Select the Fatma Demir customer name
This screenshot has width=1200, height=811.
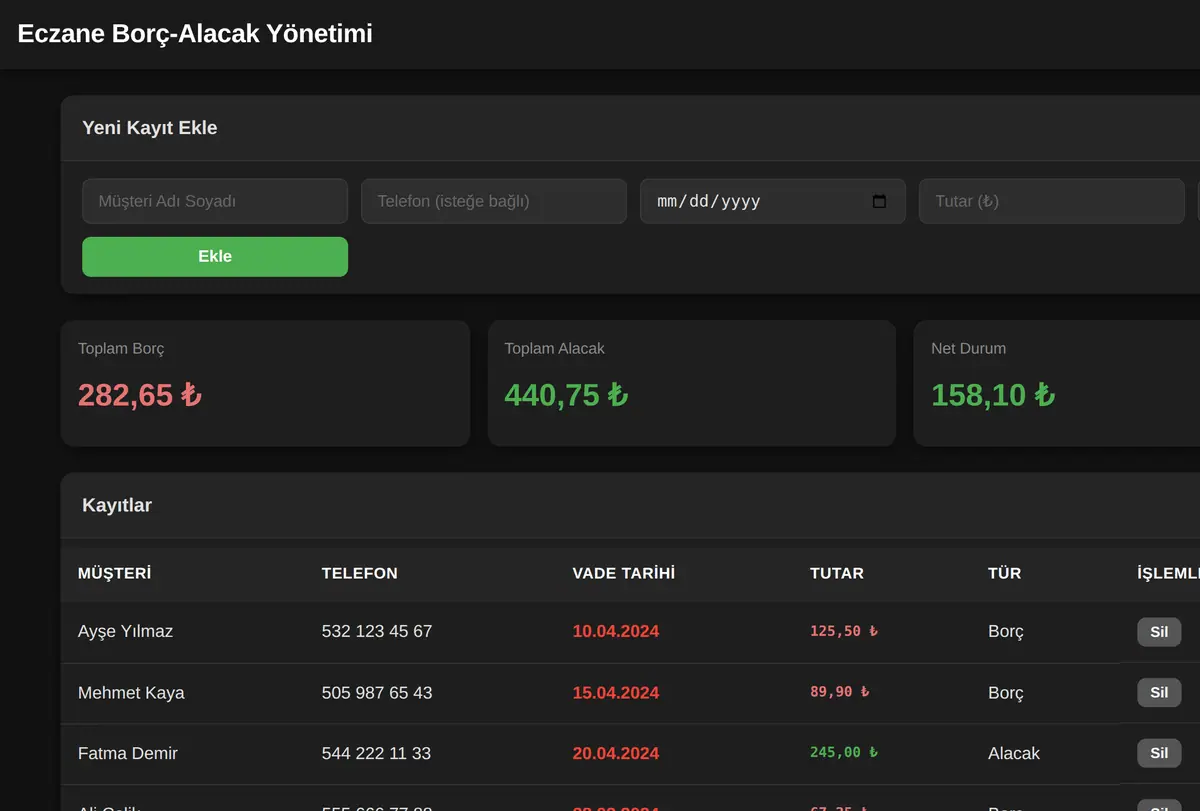(128, 753)
